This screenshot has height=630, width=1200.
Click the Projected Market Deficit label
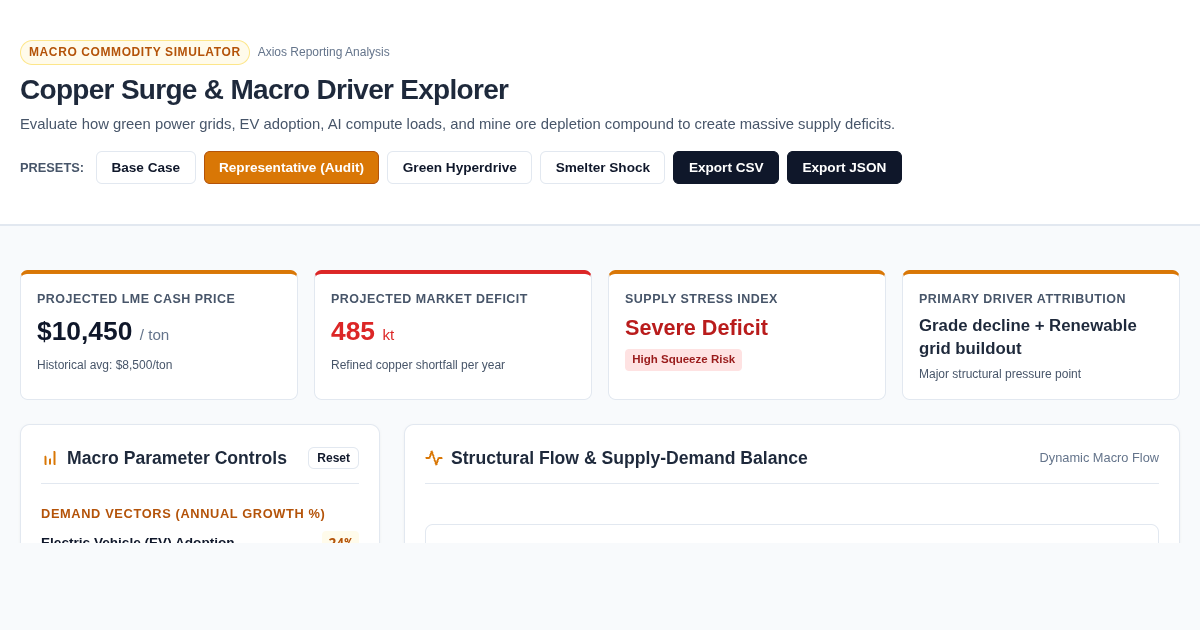pos(429,299)
